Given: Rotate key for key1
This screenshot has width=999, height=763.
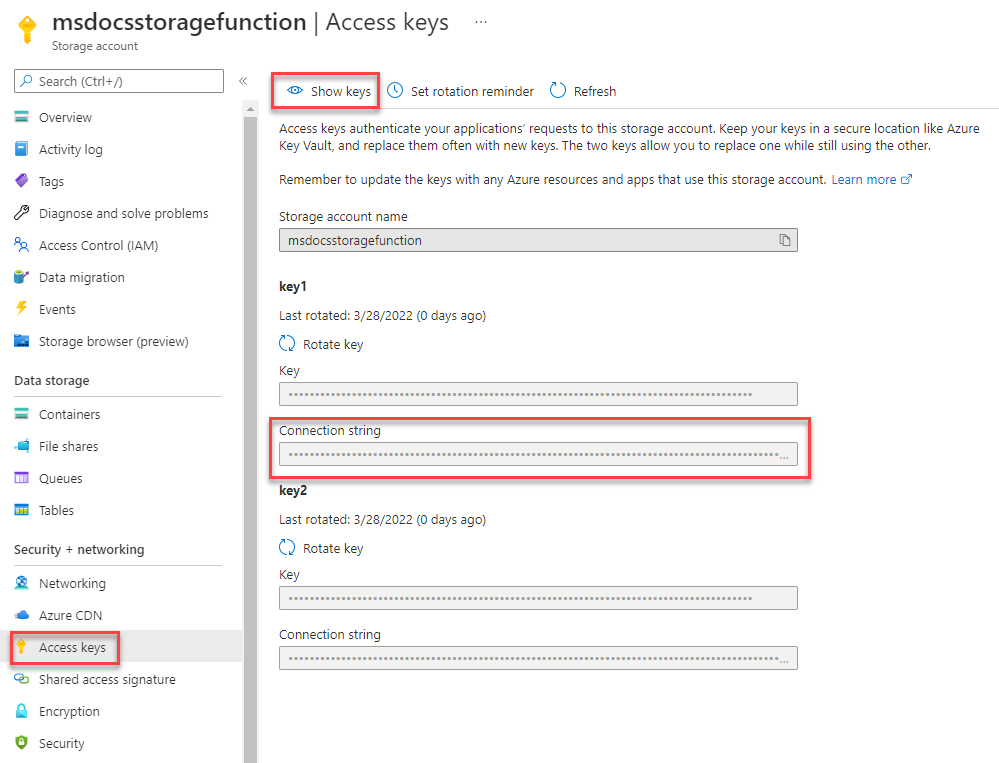Looking at the screenshot, I should click(322, 344).
